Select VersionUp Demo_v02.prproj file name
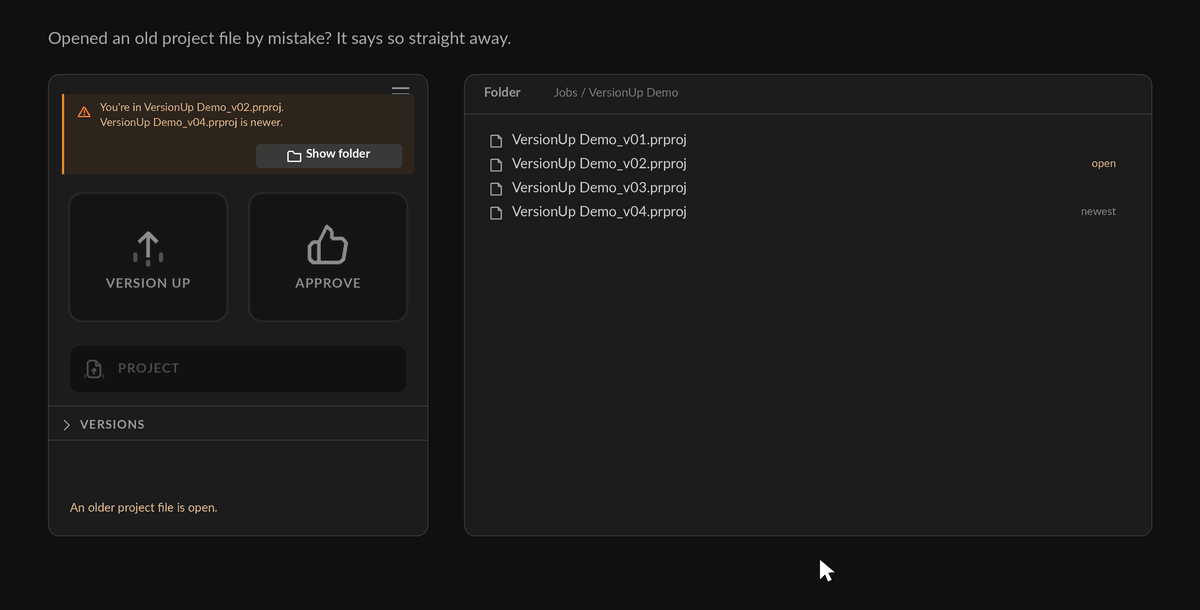This screenshot has height=610, width=1200. coord(599,164)
